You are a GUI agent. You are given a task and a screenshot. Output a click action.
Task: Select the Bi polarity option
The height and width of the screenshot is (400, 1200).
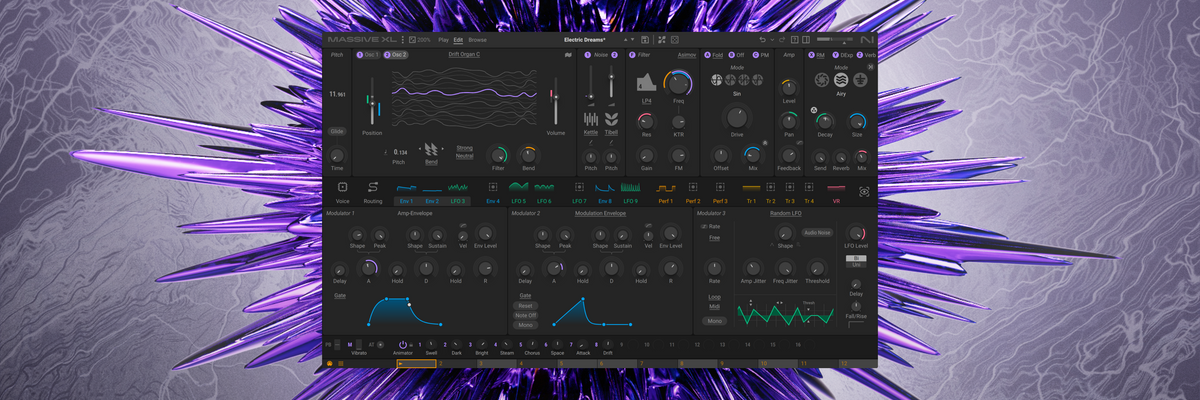click(855, 259)
